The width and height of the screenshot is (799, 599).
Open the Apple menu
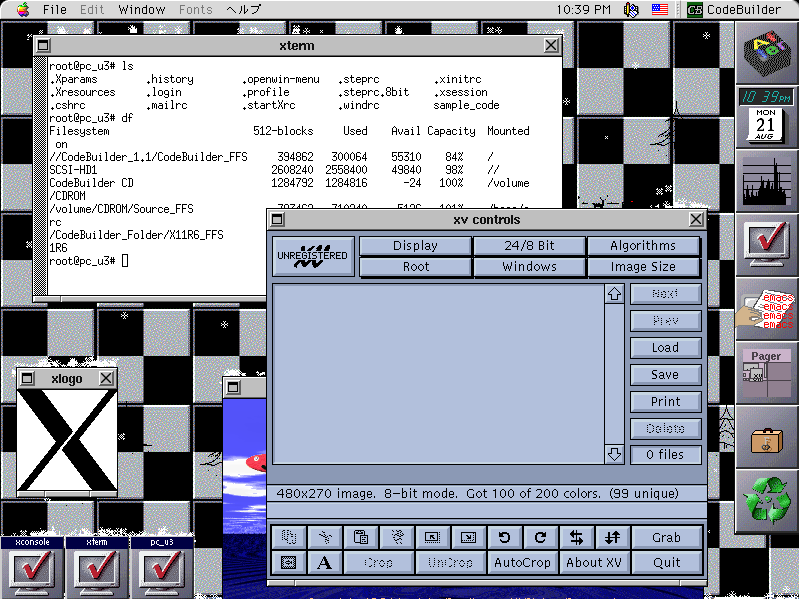tap(23, 9)
